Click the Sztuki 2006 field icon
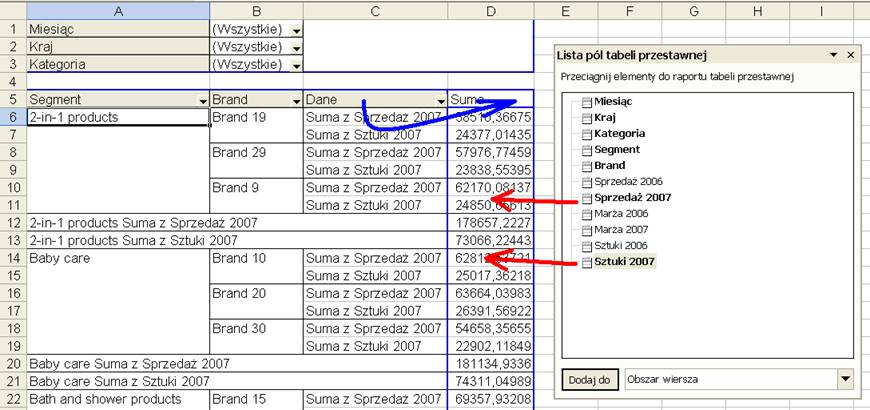 pos(588,246)
